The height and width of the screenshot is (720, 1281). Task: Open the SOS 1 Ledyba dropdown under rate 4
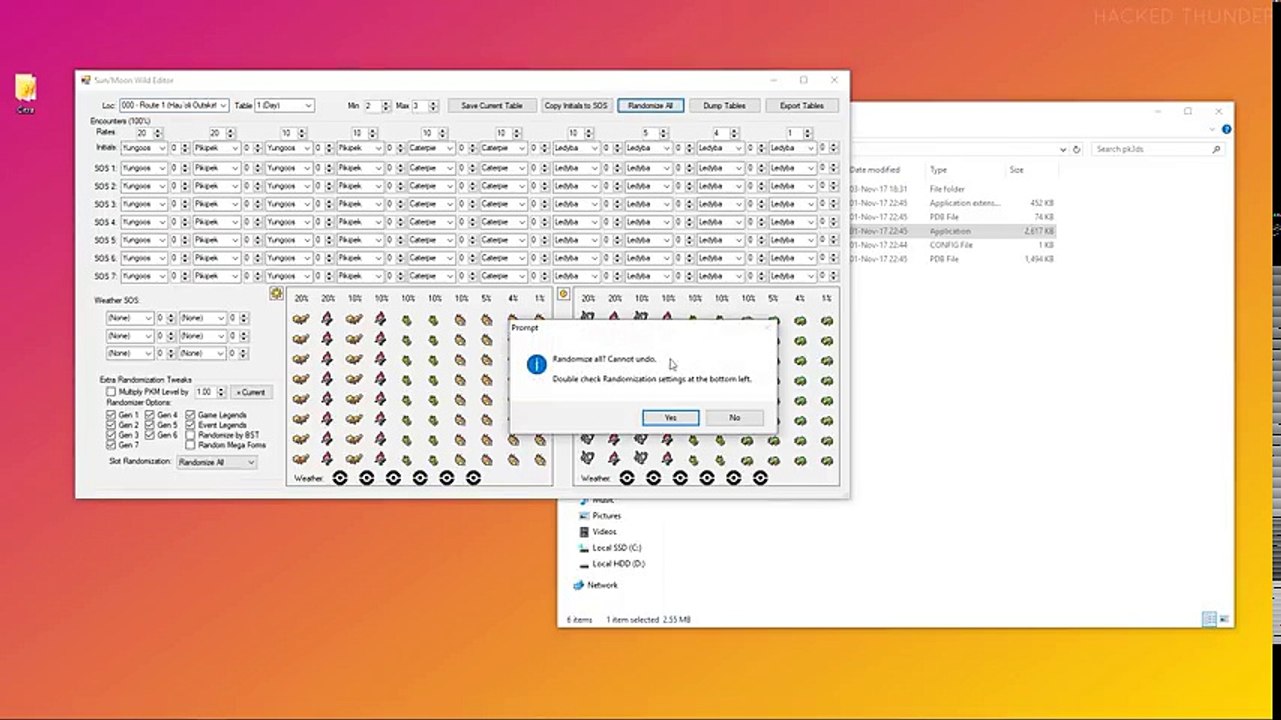721,168
